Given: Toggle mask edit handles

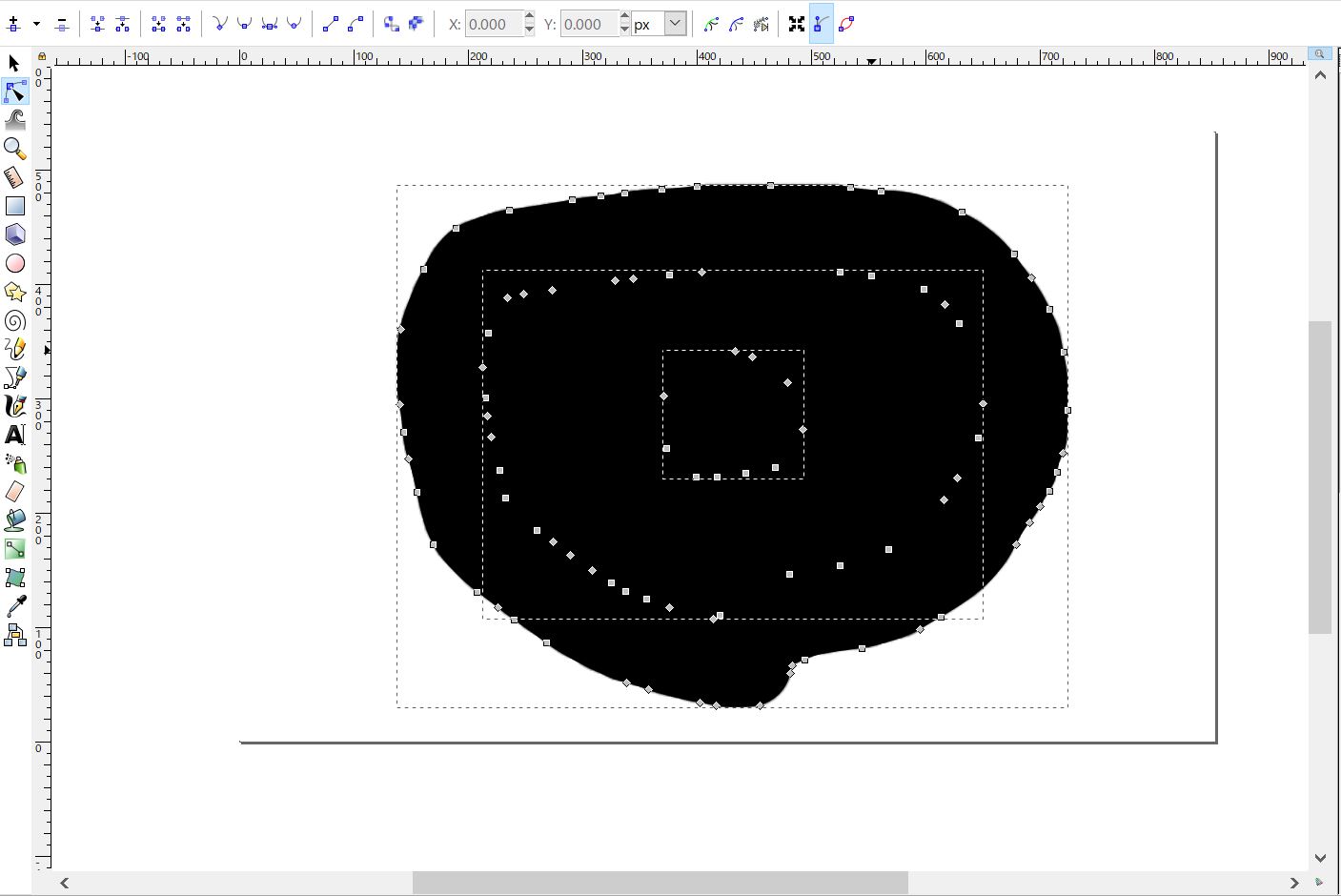Looking at the screenshot, I should (x=736, y=24).
